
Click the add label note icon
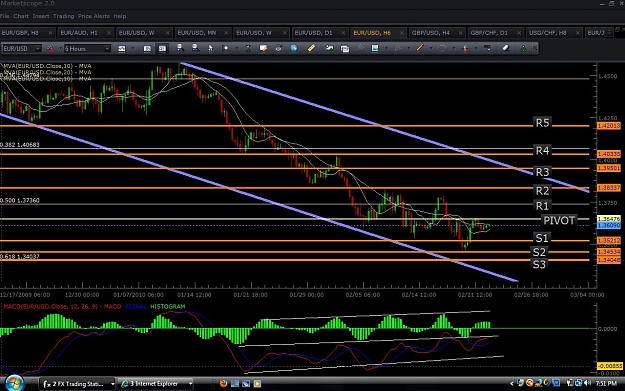(263, 48)
